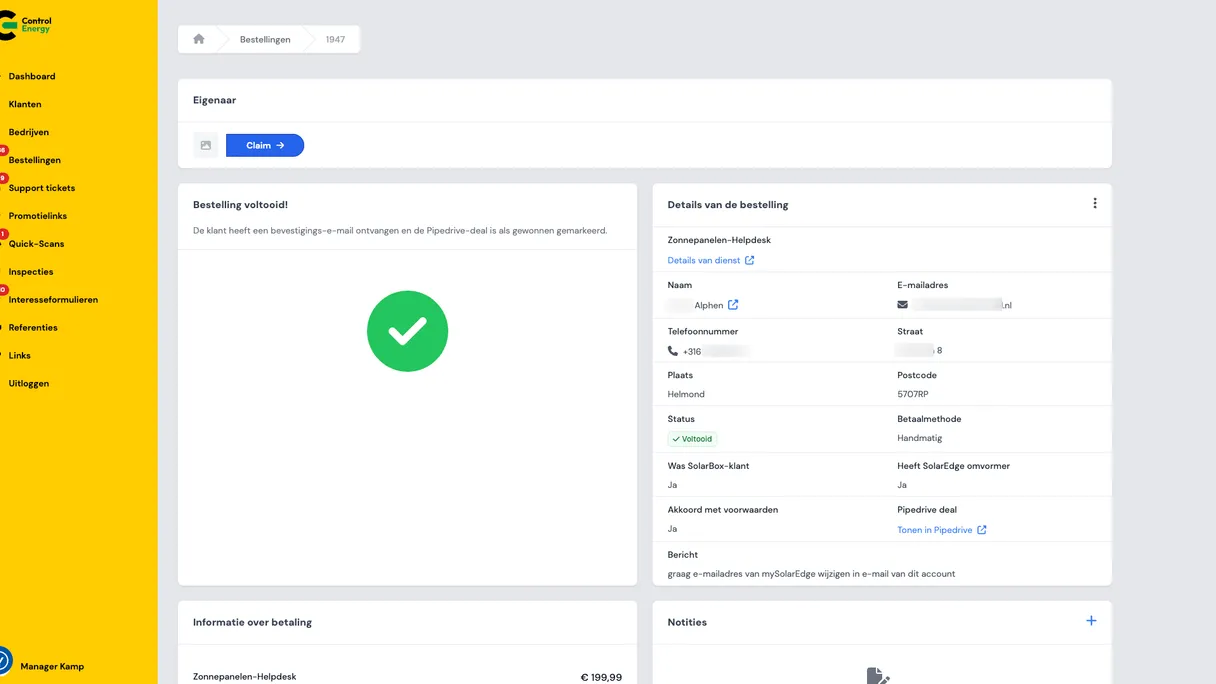Click the price € 199,99
1216x684 pixels.
(601, 677)
